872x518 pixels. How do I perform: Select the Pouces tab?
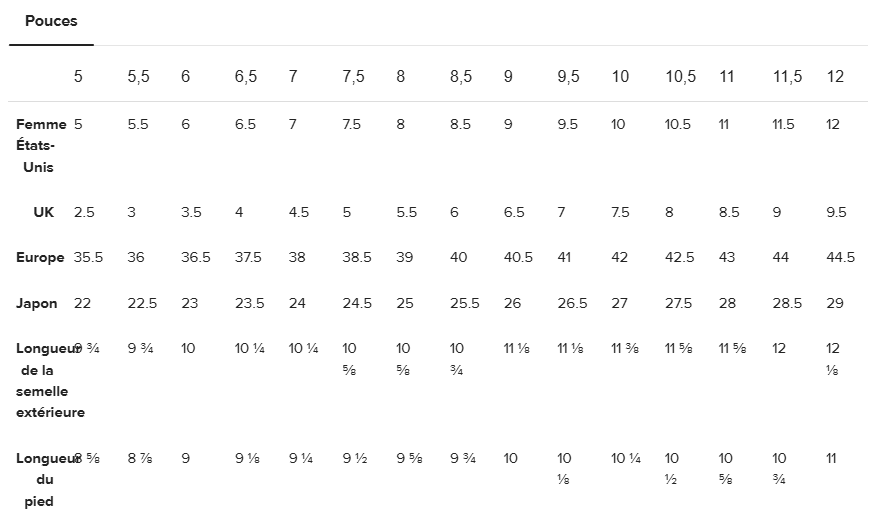(51, 21)
